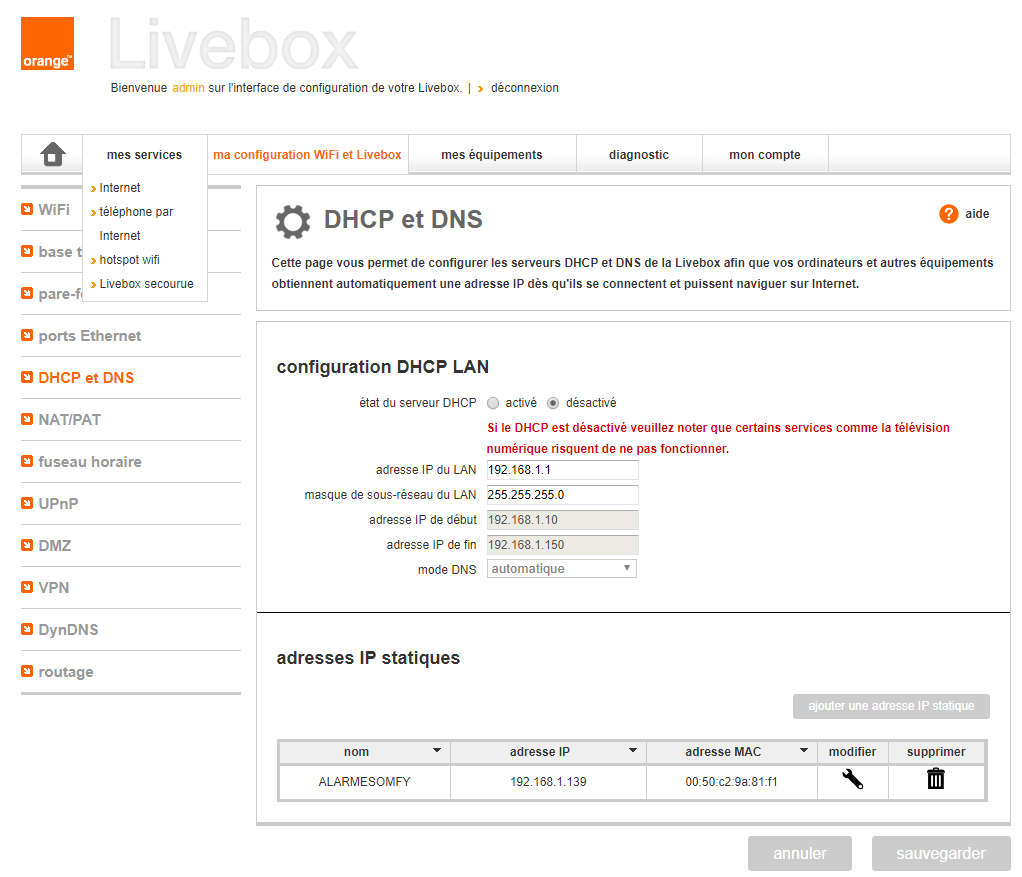This screenshot has width=1022, height=877.
Task: Click the arrow icon next to VPN
Action: [28, 588]
